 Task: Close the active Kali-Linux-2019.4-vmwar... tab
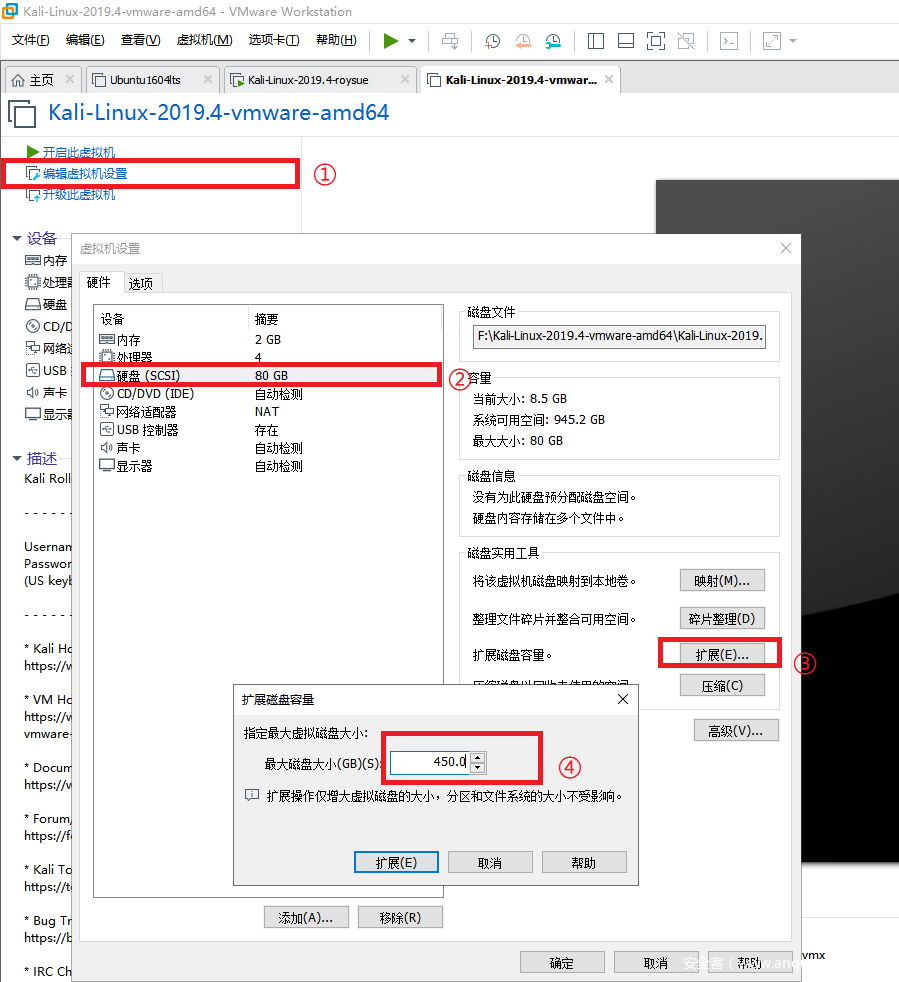tap(609, 79)
